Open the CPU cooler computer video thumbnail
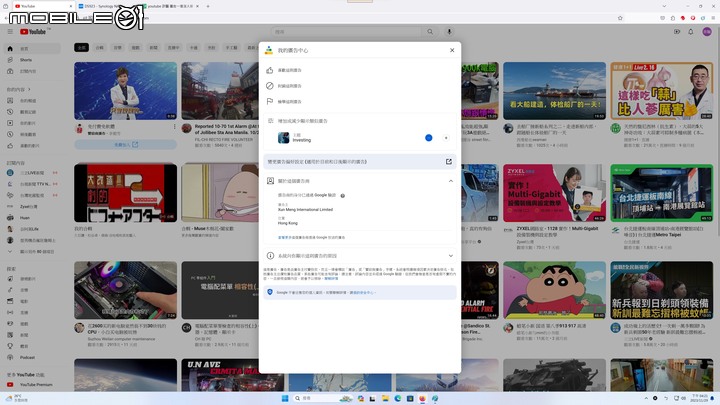This screenshot has height=405, width=720. coord(125,290)
